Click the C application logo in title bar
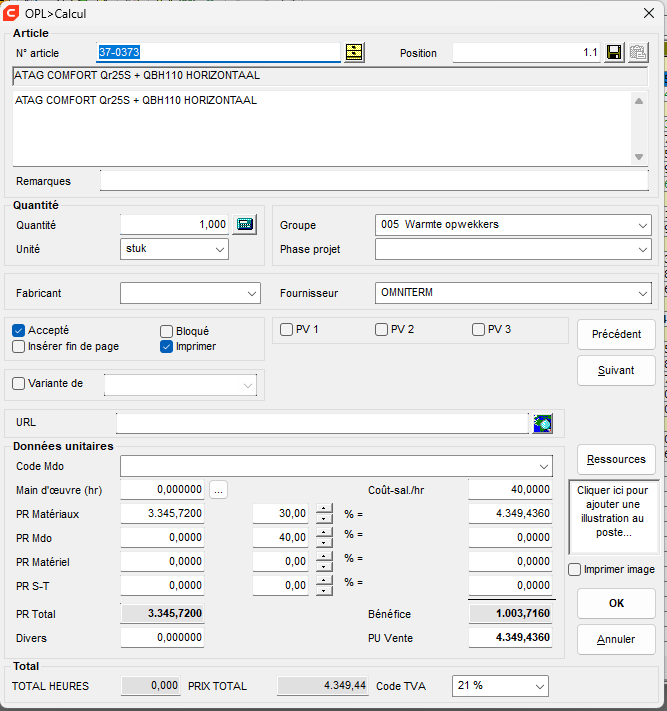667x711 pixels. point(10,13)
